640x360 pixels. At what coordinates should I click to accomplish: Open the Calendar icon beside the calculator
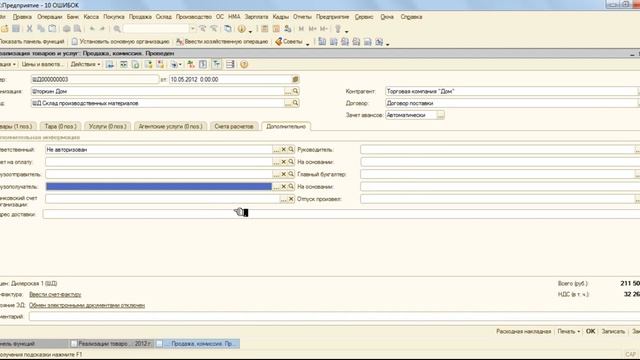pos(276,29)
